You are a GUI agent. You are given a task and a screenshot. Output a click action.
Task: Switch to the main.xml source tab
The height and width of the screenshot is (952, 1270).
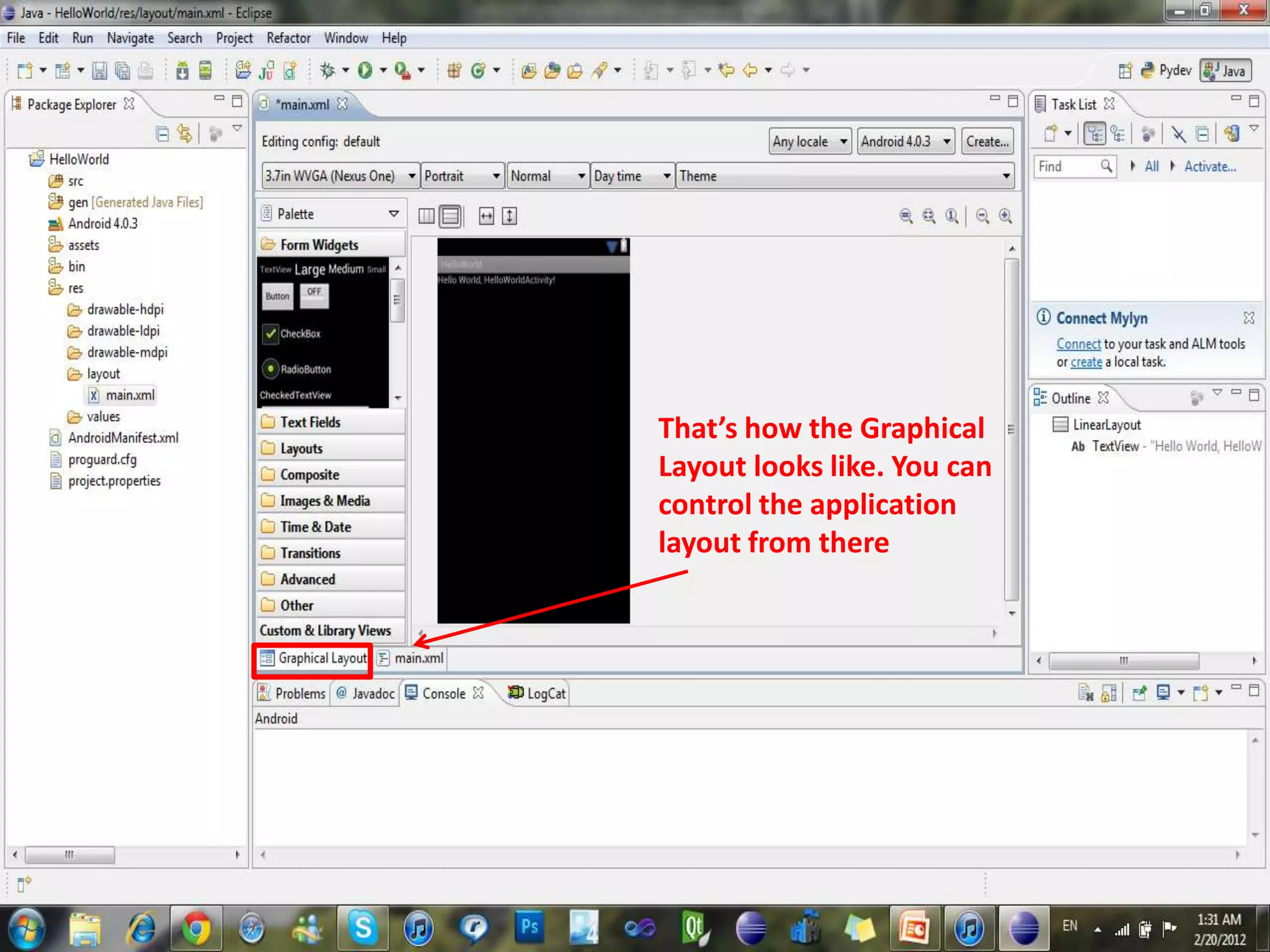pos(411,658)
